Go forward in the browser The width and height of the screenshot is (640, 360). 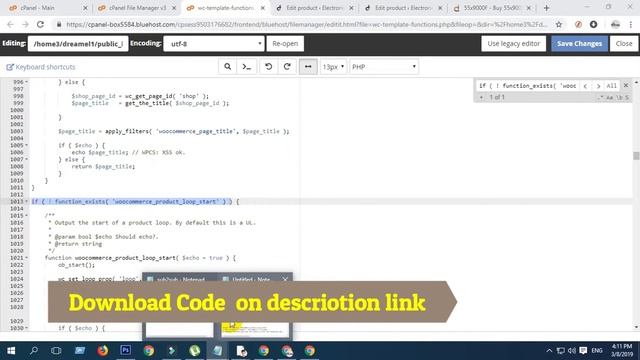25,24
